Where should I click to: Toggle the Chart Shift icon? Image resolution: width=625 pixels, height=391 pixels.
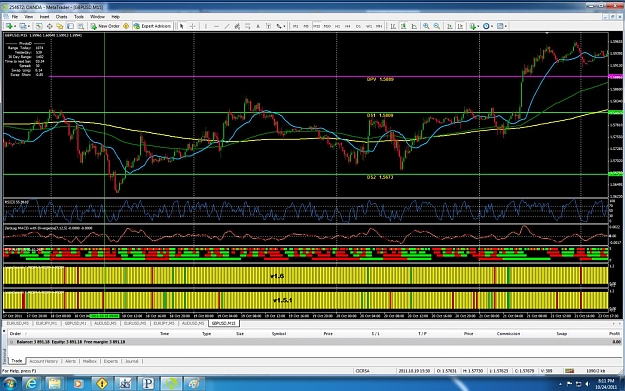point(460,26)
